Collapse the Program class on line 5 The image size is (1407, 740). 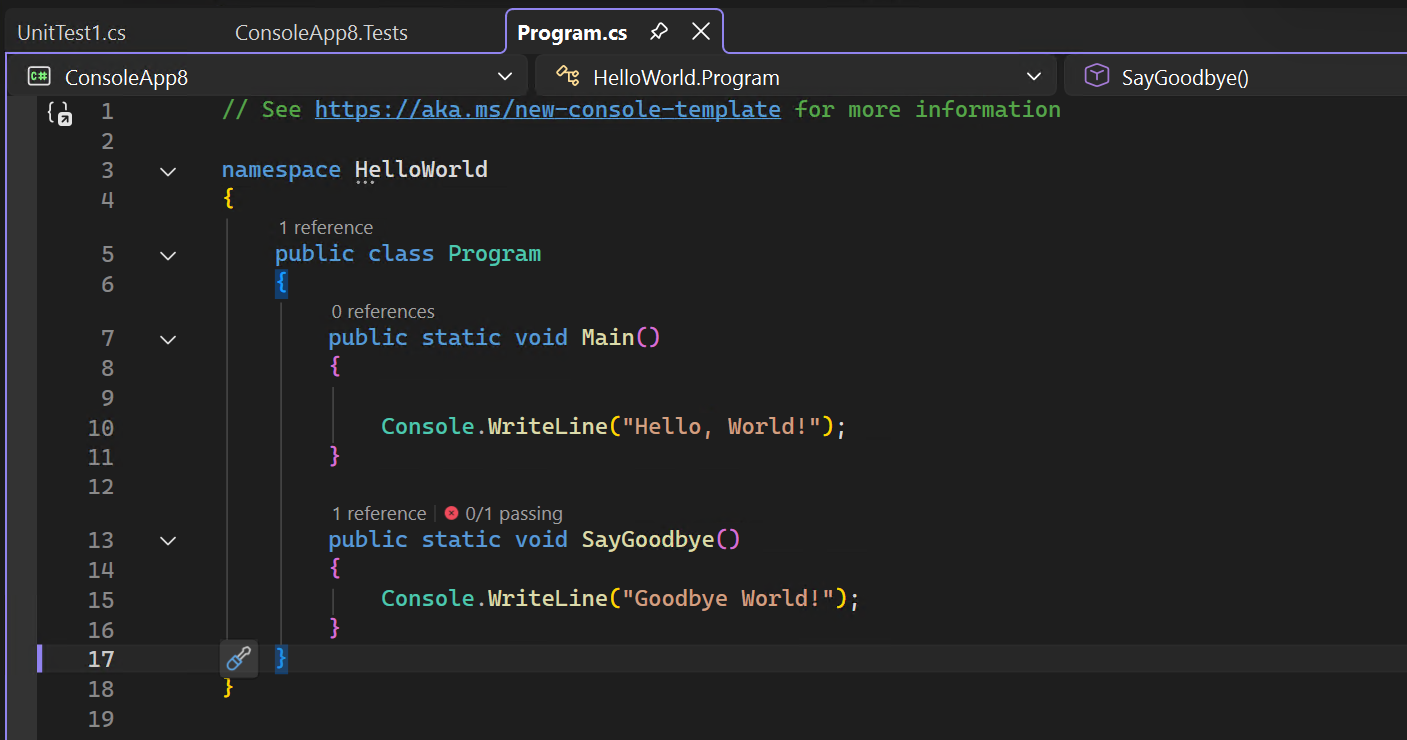[x=168, y=255]
